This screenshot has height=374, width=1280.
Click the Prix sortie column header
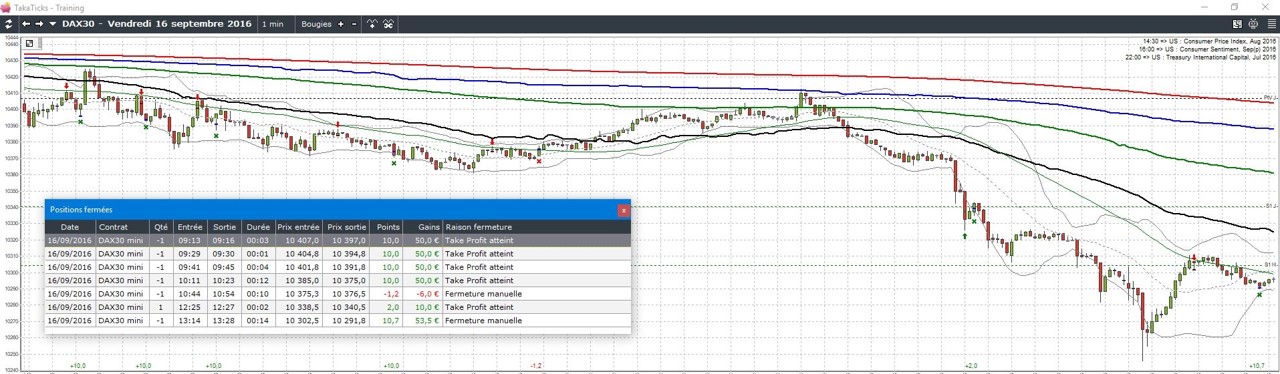[x=347, y=227]
